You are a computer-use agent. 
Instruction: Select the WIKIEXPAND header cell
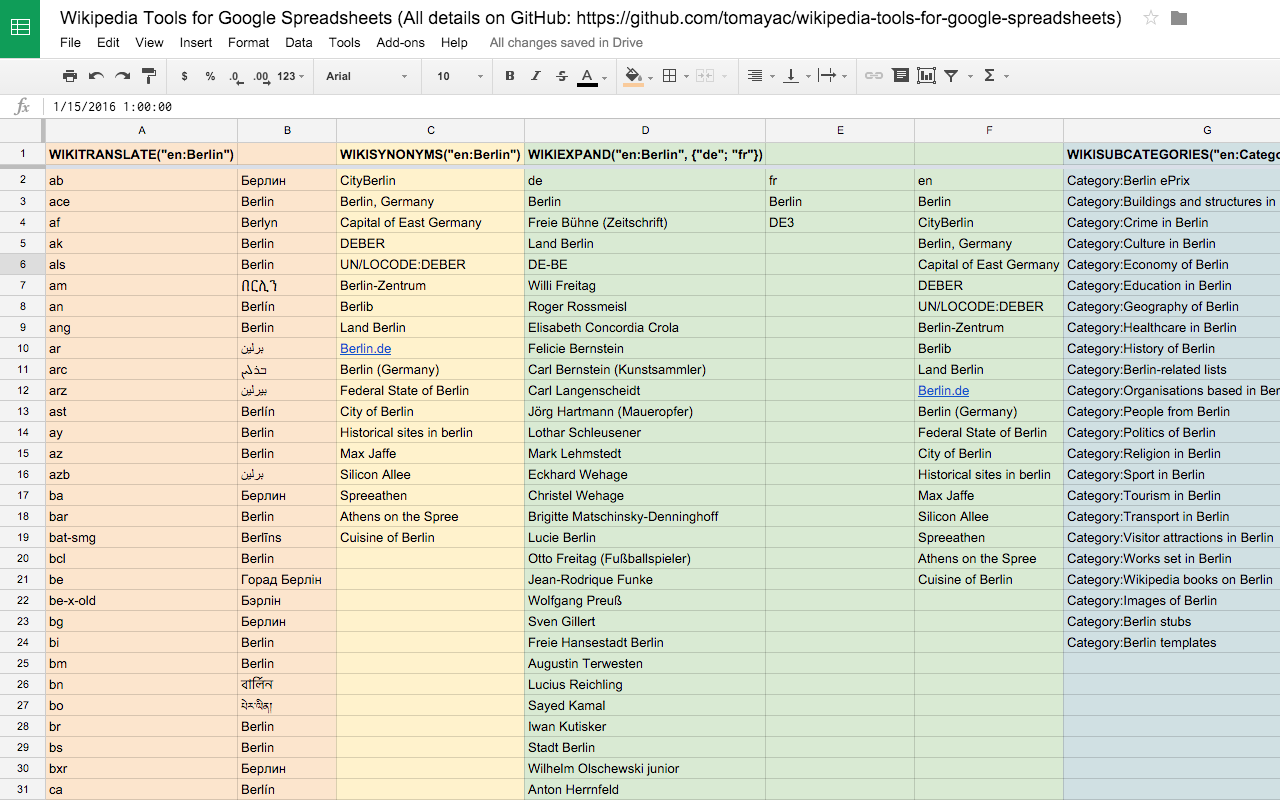click(645, 154)
